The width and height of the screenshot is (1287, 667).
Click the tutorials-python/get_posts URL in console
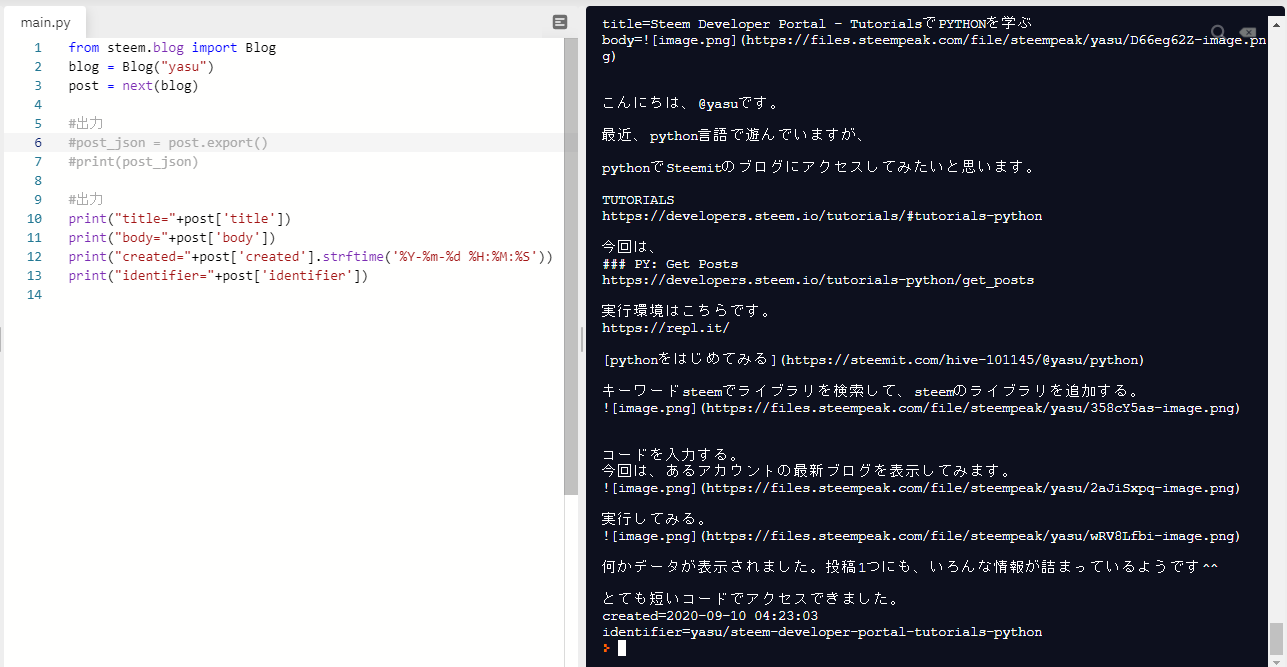(x=818, y=280)
